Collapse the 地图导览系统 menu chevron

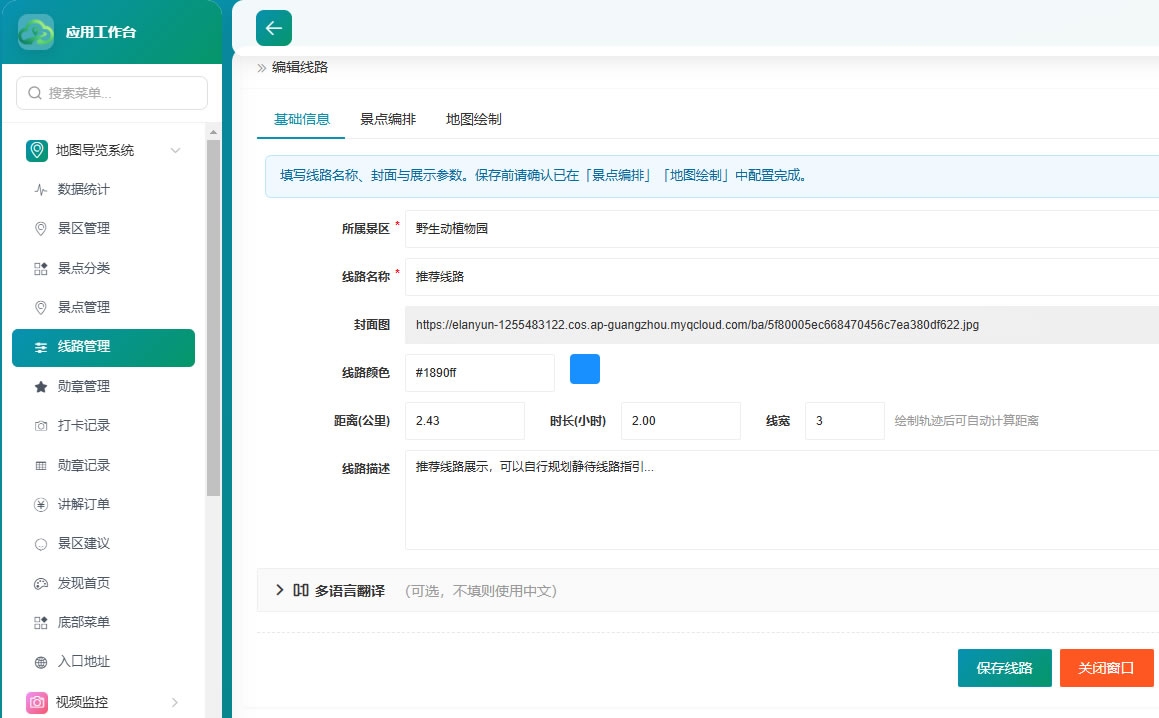coord(175,150)
